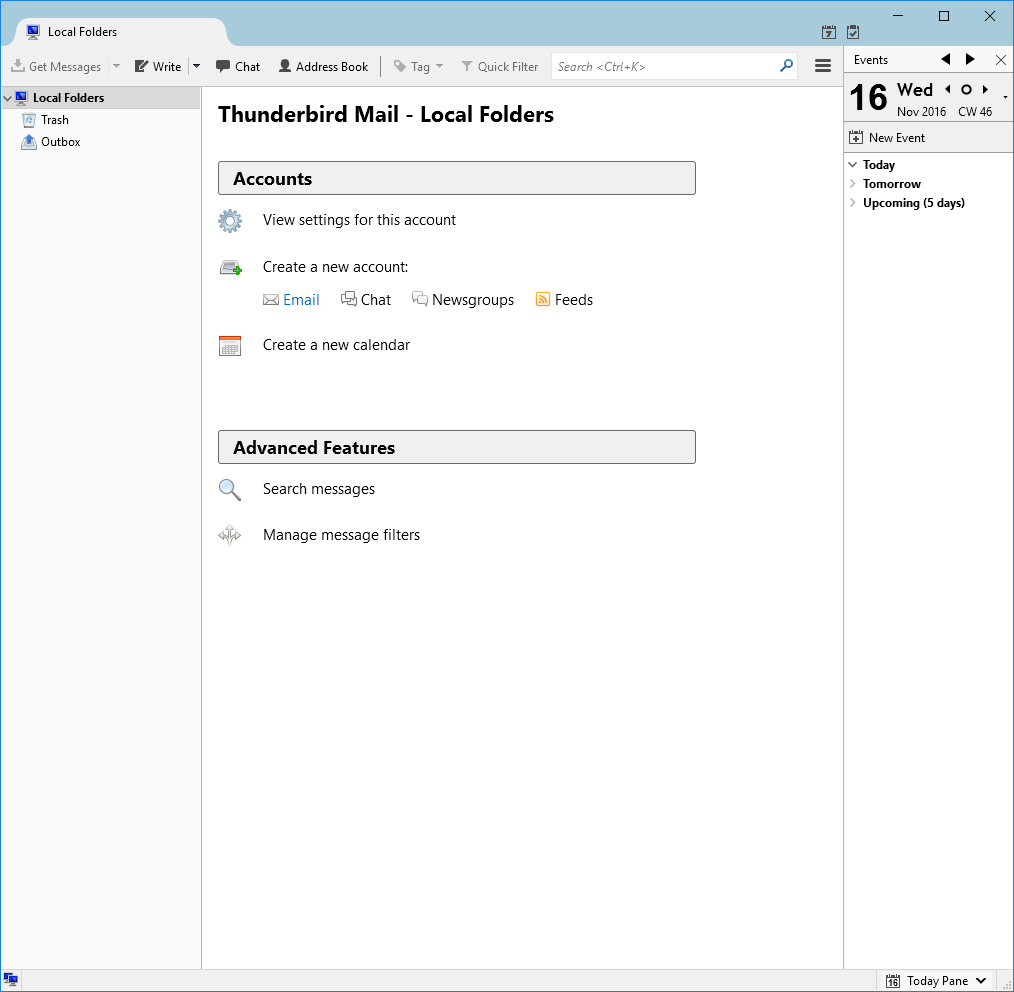This screenshot has height=992, width=1014.
Task: Collapse the Local Folders tree node
Action: click(x=8, y=98)
